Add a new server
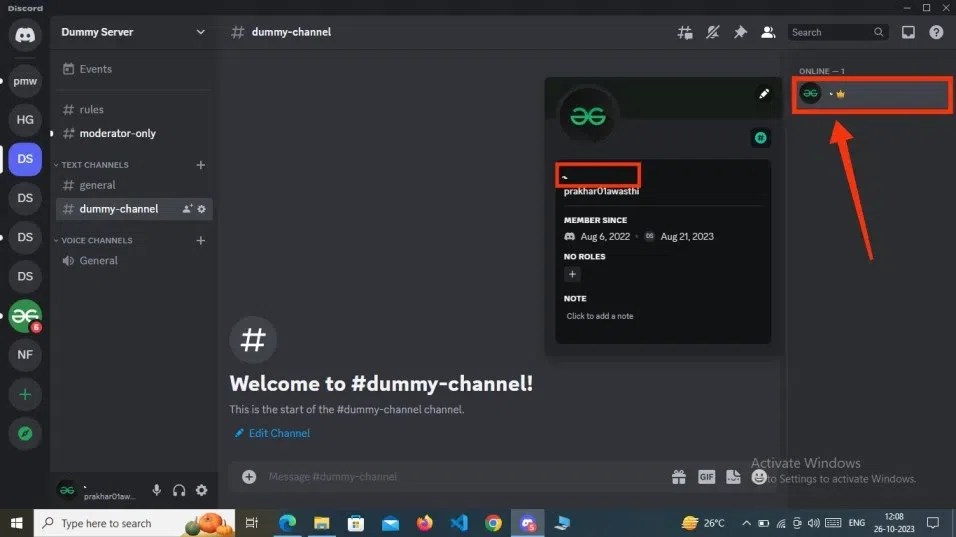Image resolution: width=956 pixels, height=537 pixels. point(25,394)
